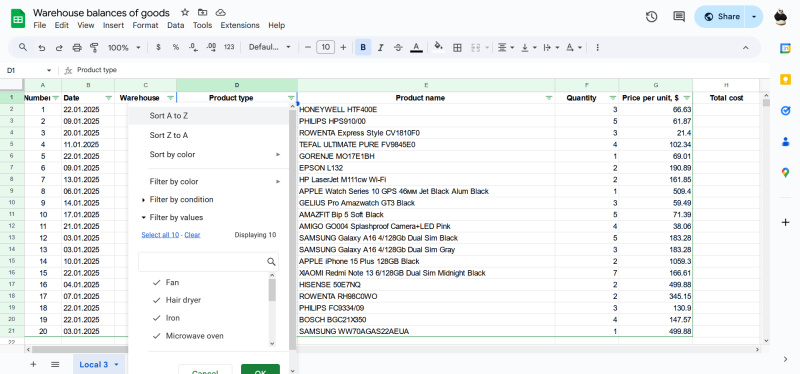This screenshot has width=800, height=374.
Task: Click the Select all 10 link
Action: click(160, 235)
